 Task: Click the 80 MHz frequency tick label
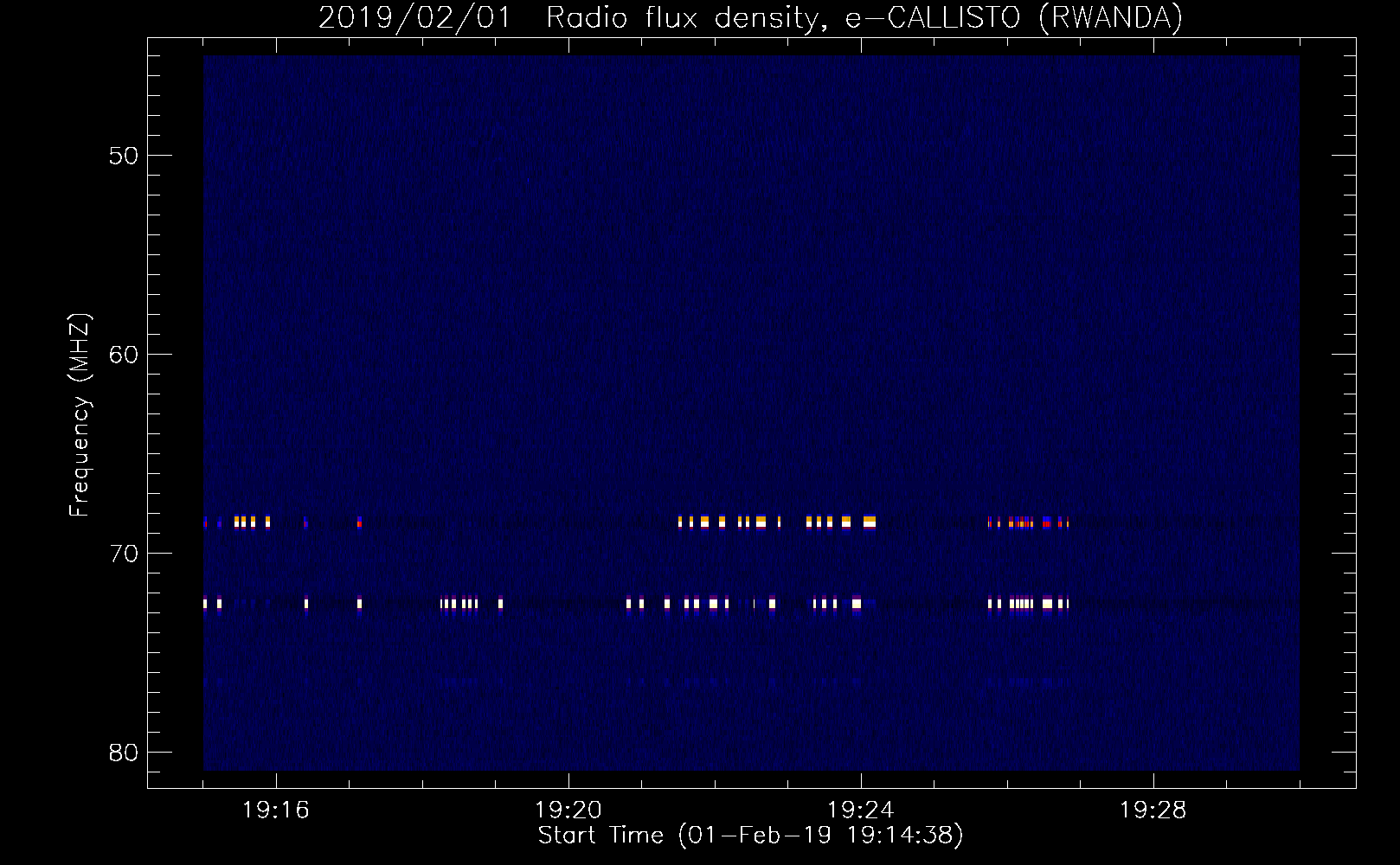(124, 753)
